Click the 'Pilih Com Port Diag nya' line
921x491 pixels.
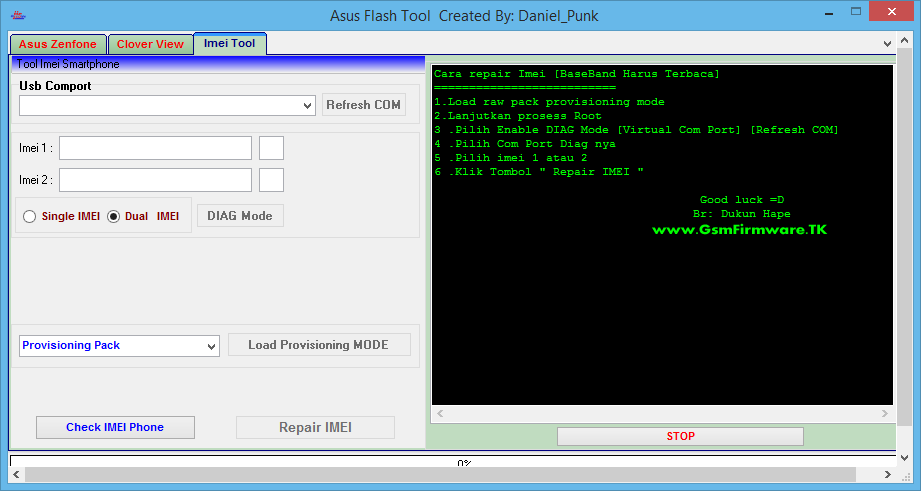coord(525,144)
